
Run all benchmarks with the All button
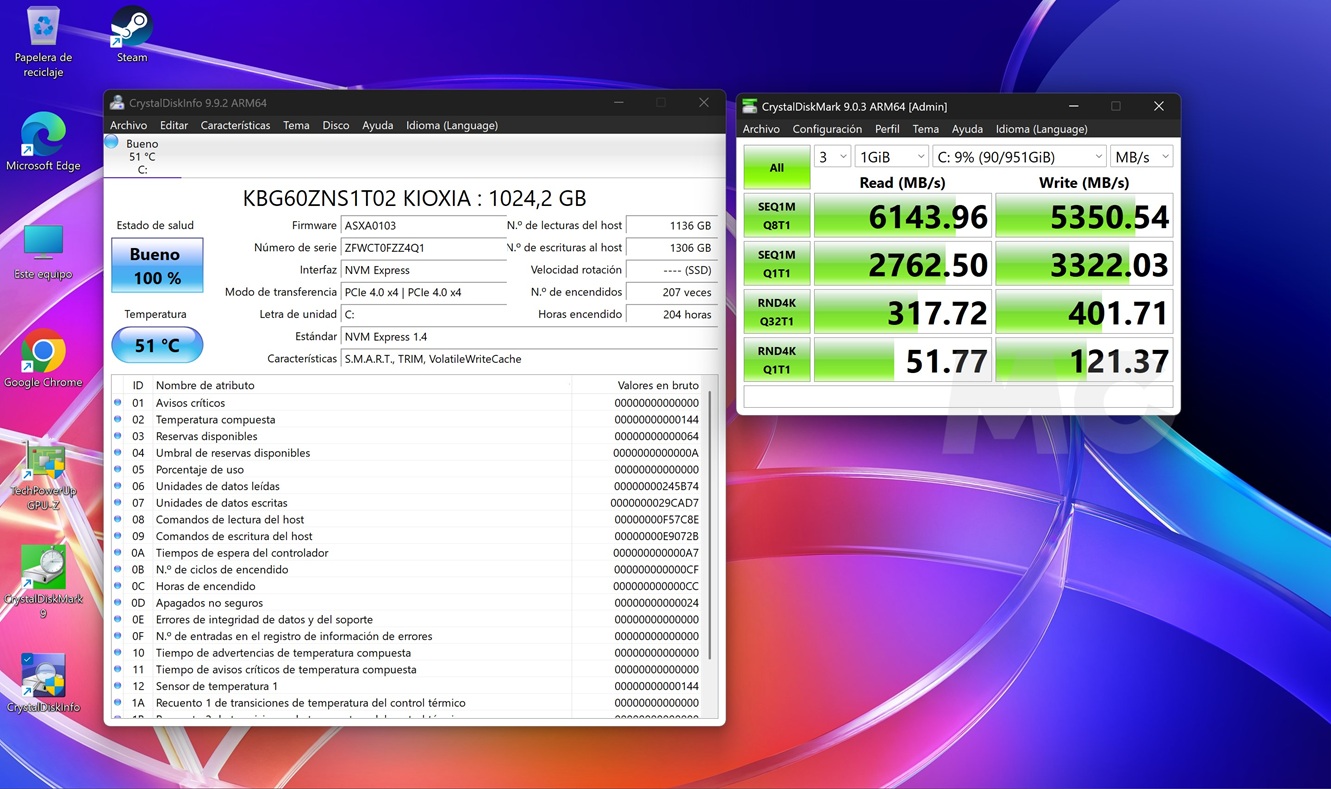(777, 167)
